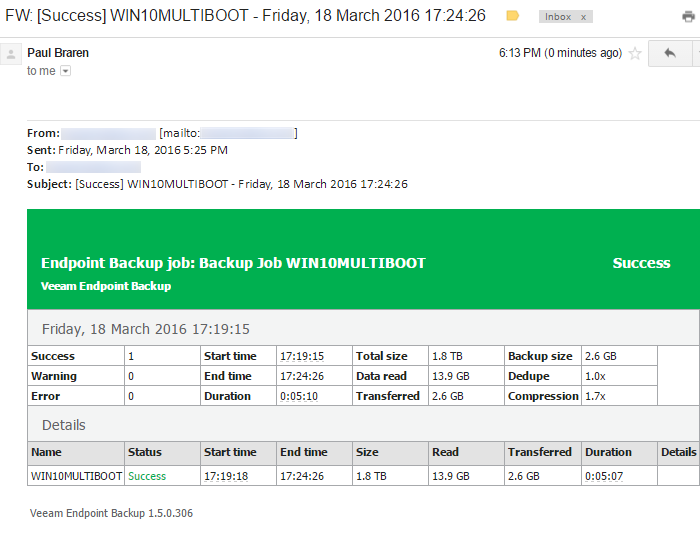Click Compression value 1.7x
700x533 pixels.
coord(595,396)
